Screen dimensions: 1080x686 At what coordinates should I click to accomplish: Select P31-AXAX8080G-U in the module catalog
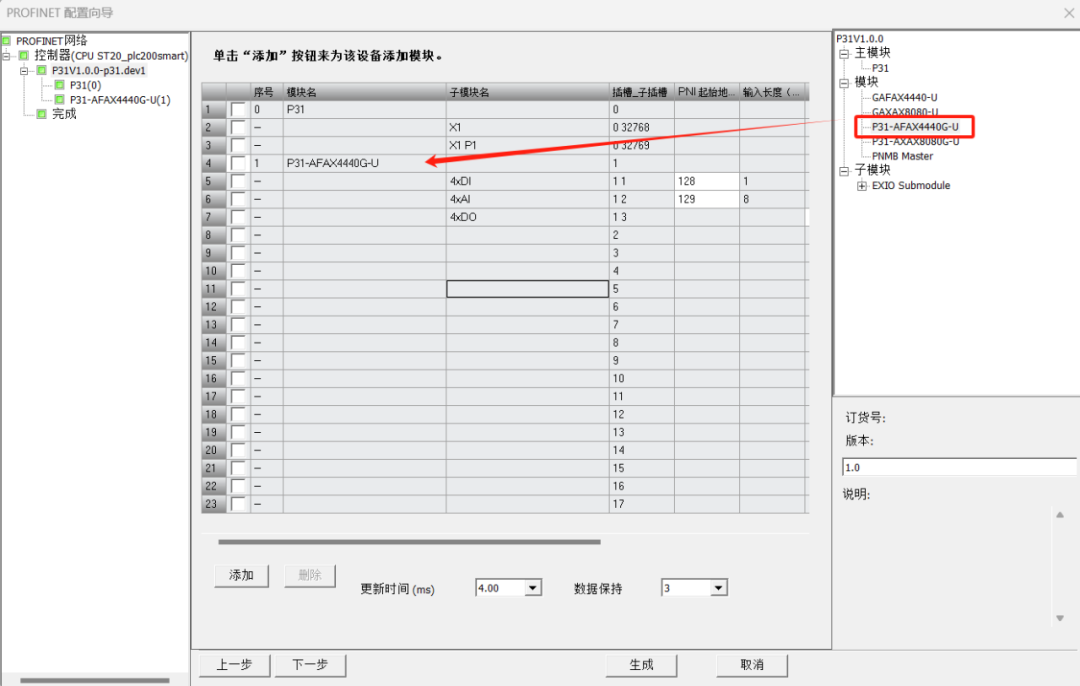(915, 142)
